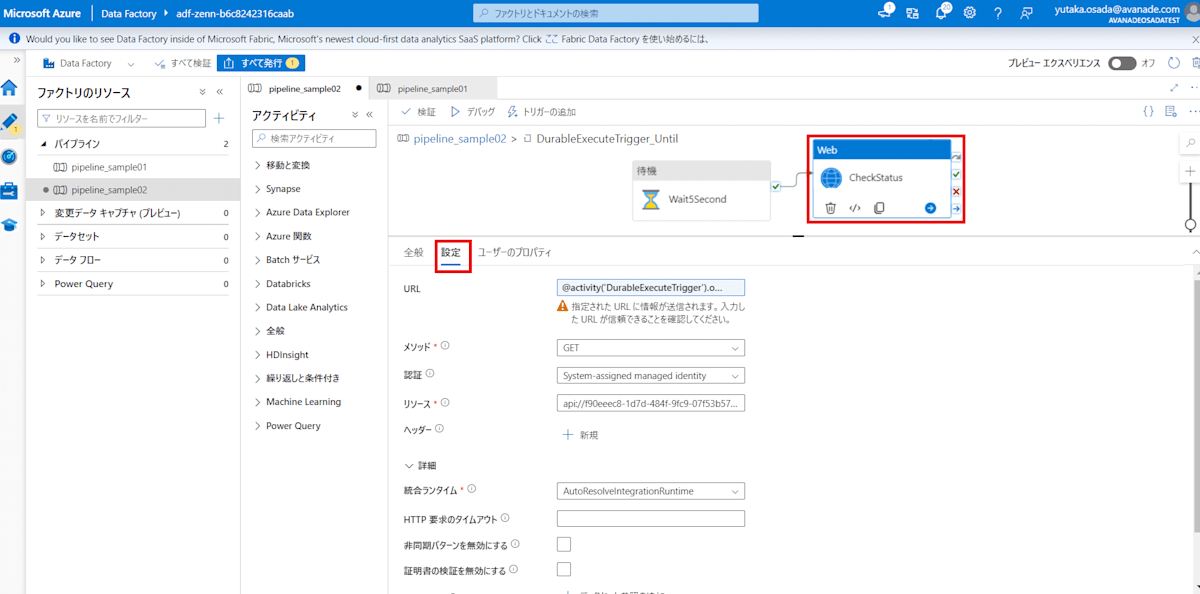The height and width of the screenshot is (594, 1200).
Task: Select the pipeline_sample02 editor tab
Action: point(305,88)
